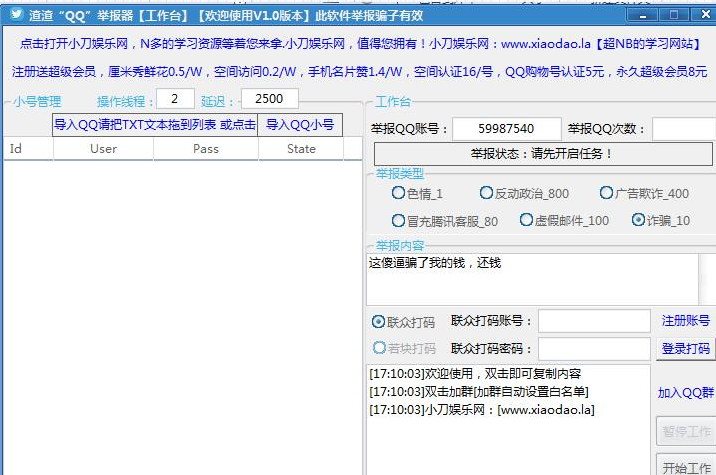Click the 联众打码账号 input field
The width and height of the screenshot is (716, 475).
pyautogui.click(x=594, y=321)
